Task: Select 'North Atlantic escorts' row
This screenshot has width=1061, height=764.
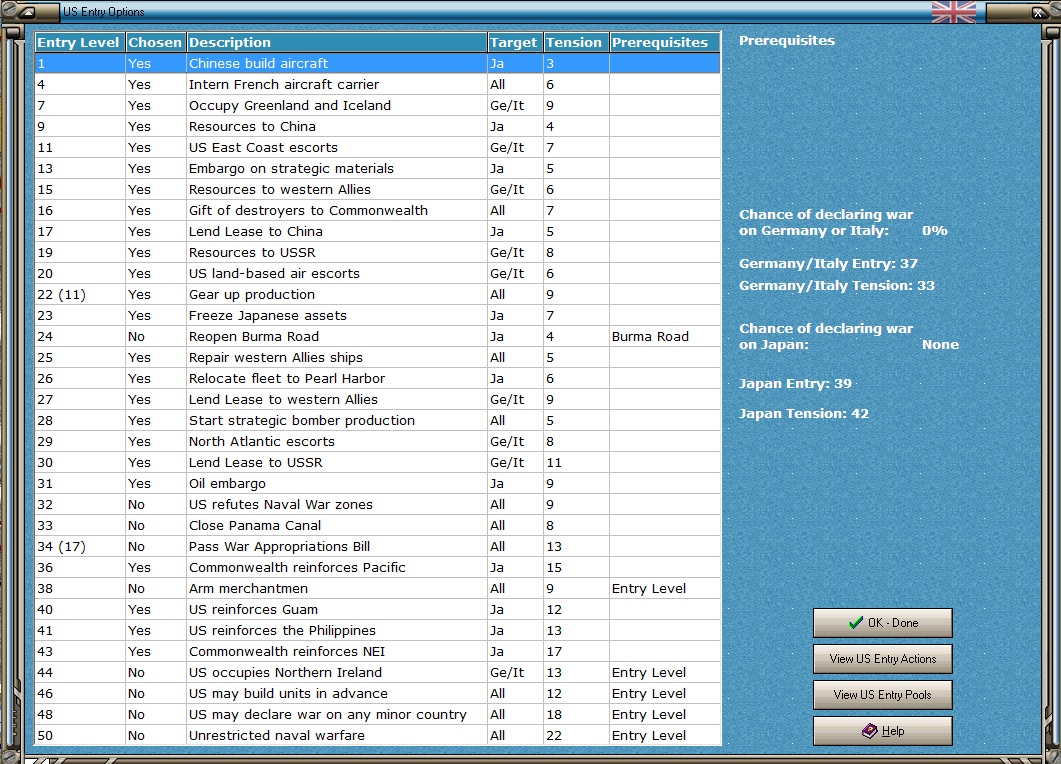Action: coord(378,441)
